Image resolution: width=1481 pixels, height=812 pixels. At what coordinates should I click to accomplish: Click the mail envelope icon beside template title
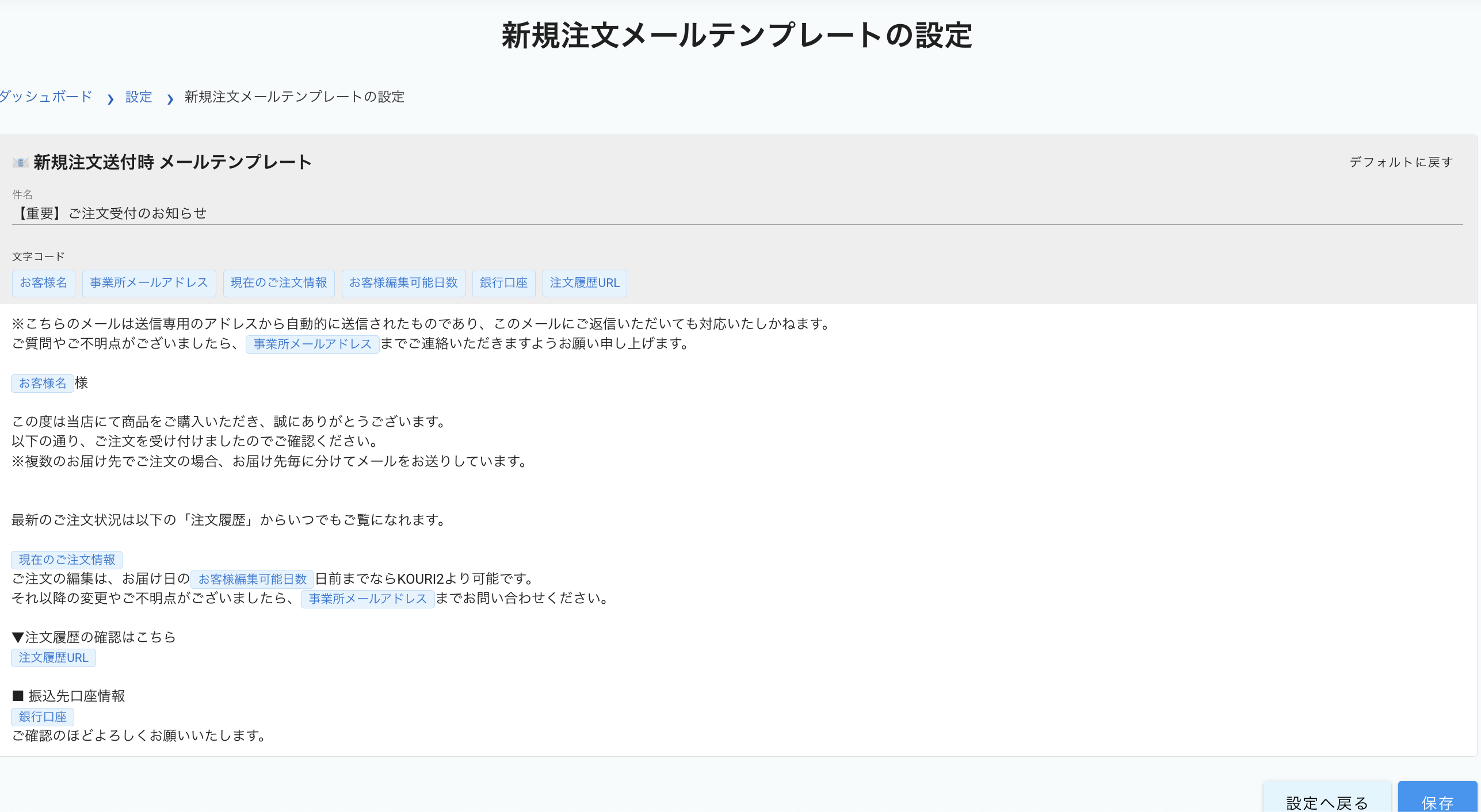tap(20, 163)
